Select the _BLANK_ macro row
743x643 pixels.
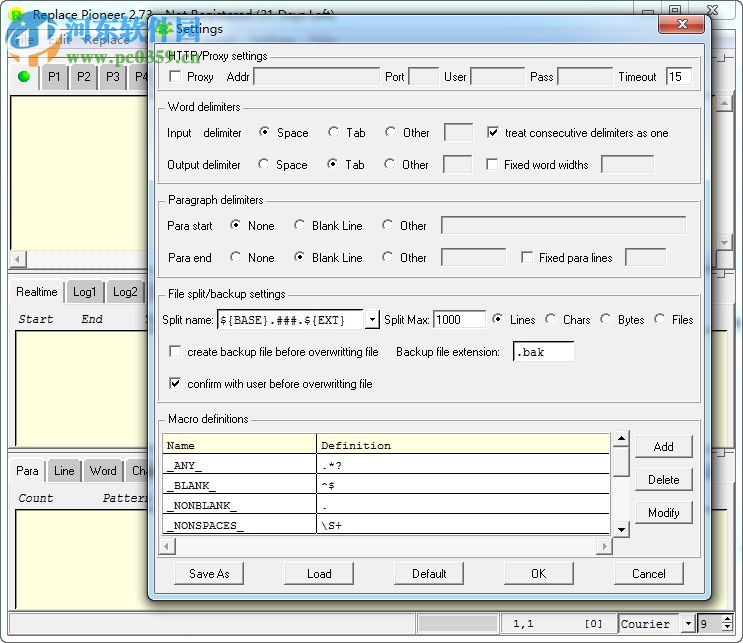point(240,485)
